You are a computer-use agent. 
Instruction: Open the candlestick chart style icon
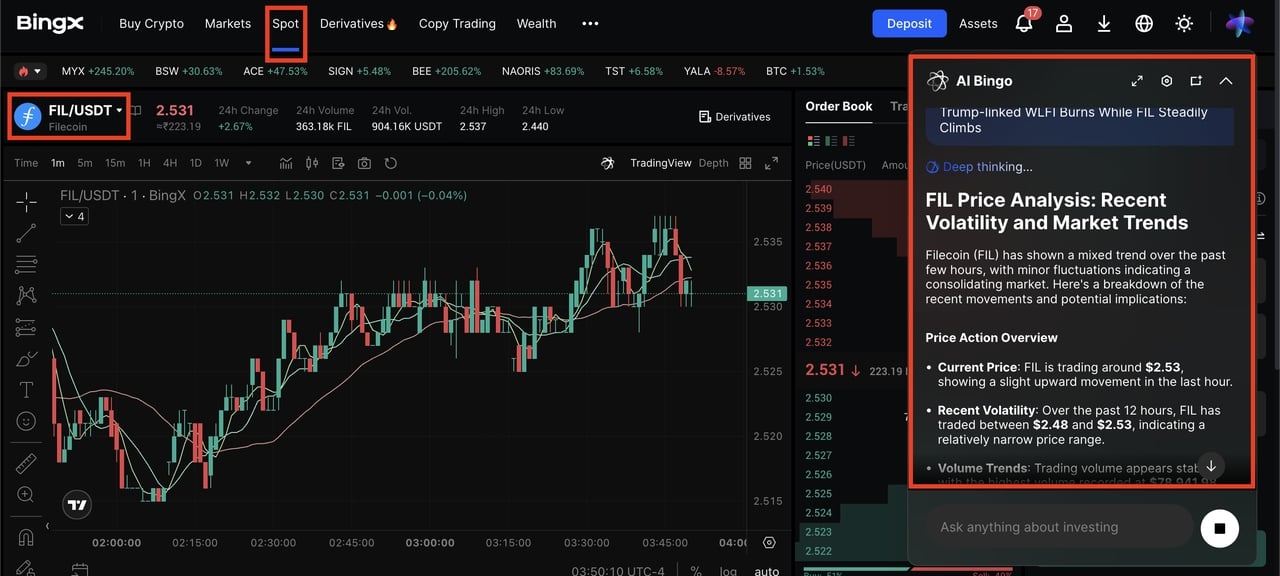[x=312, y=163]
